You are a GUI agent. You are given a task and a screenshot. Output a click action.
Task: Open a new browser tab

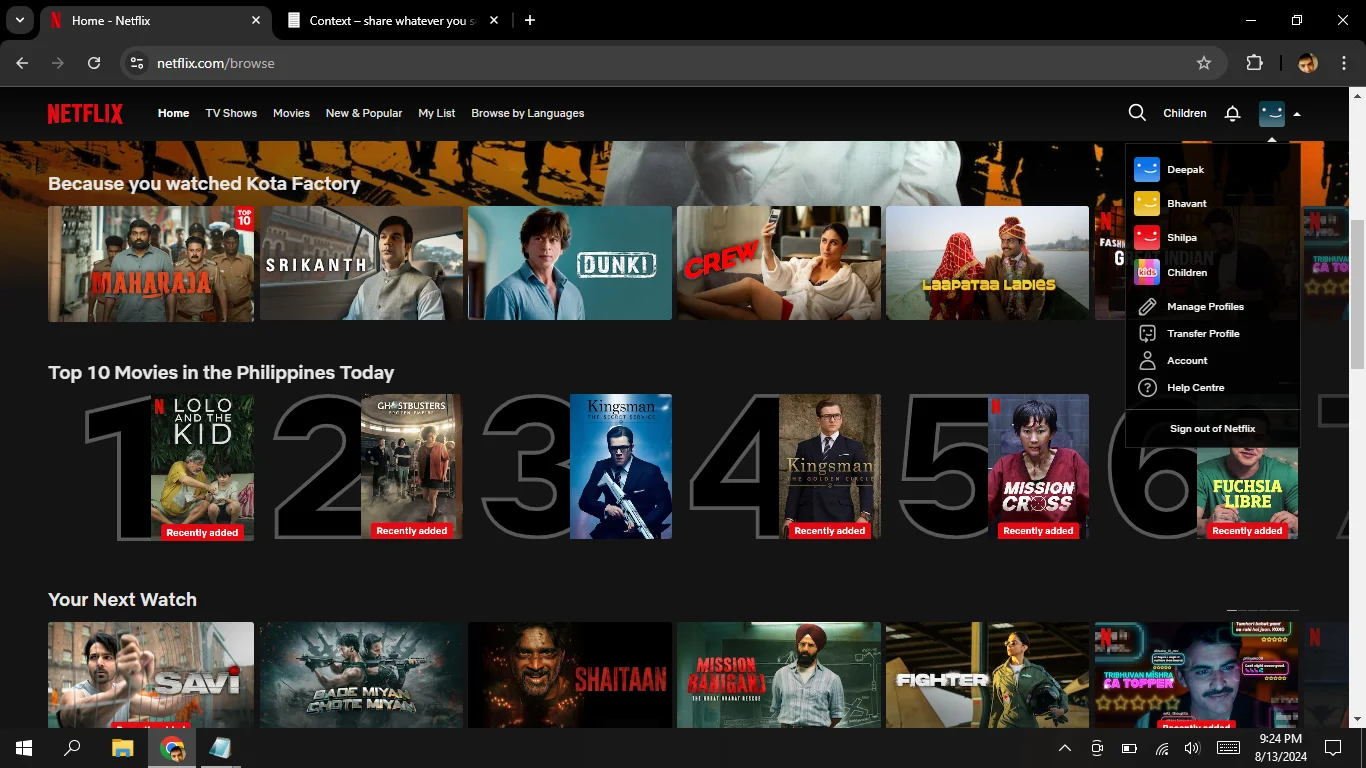[530, 20]
